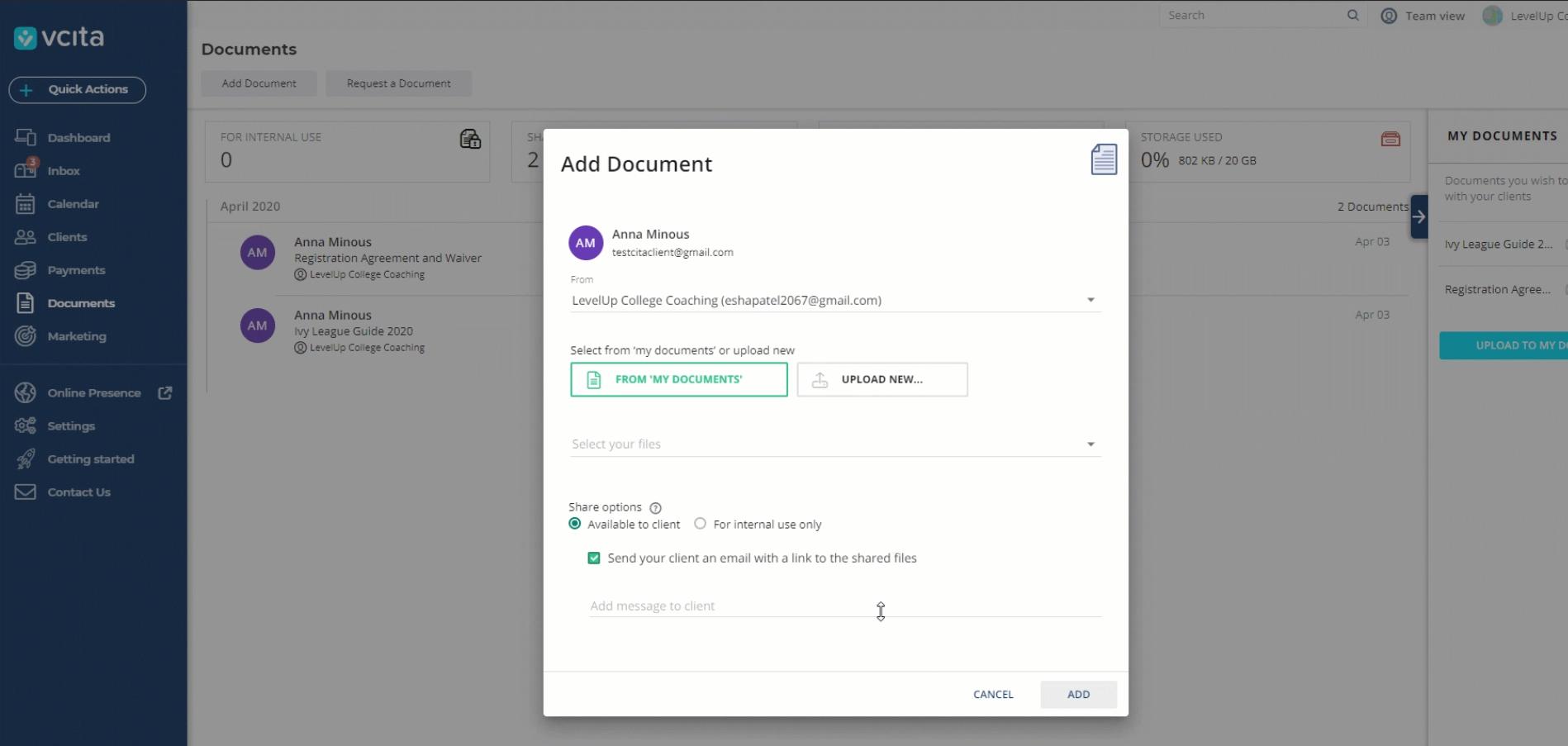Click the Payments sidebar icon

point(25,270)
